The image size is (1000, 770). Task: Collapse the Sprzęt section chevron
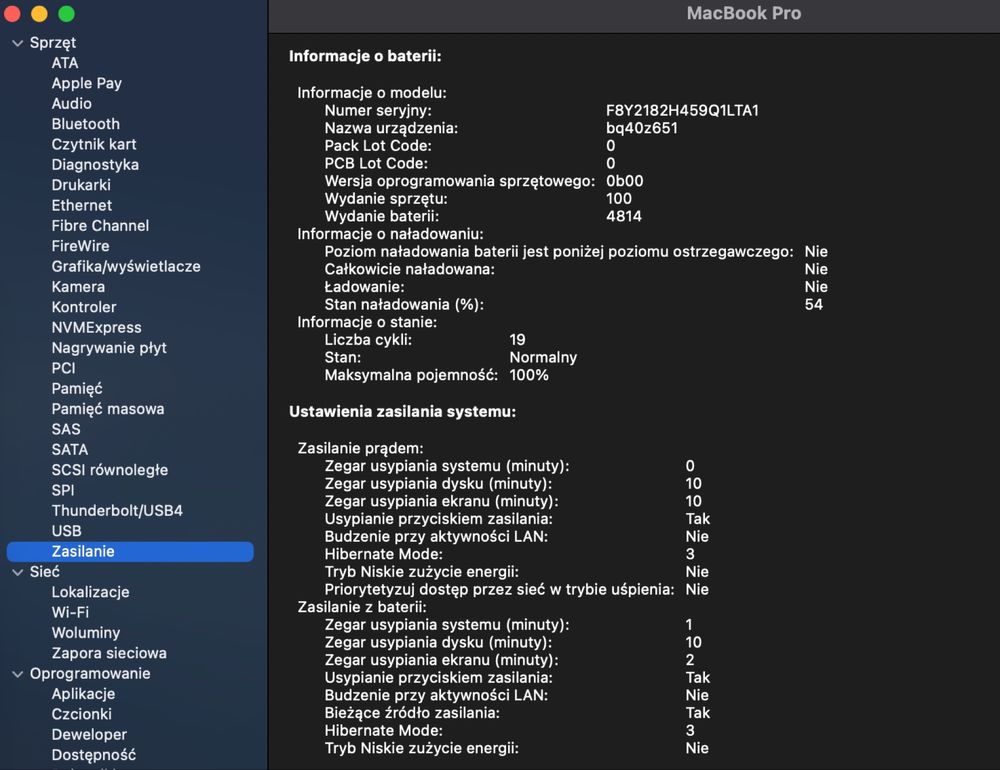coord(18,43)
